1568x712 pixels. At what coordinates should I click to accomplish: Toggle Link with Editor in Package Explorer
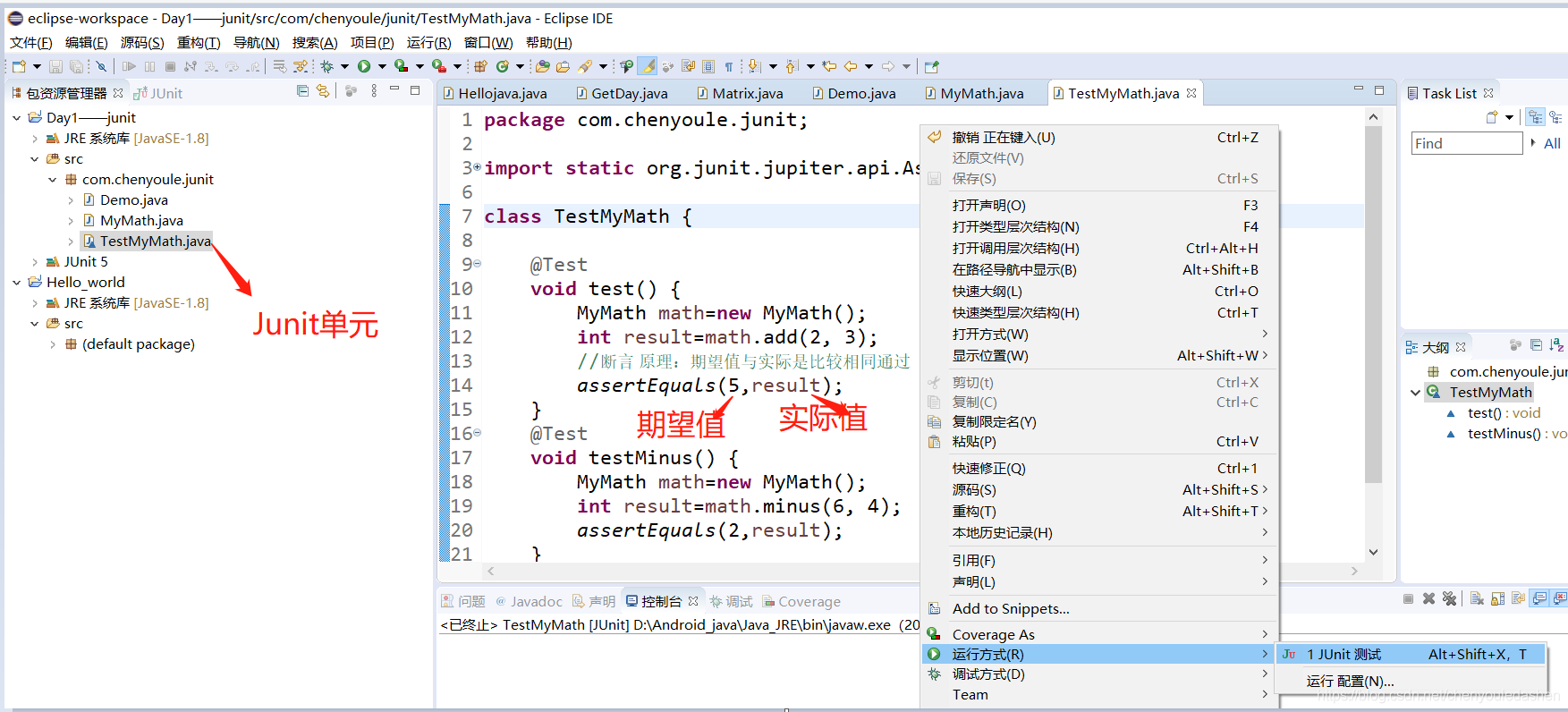(x=323, y=91)
